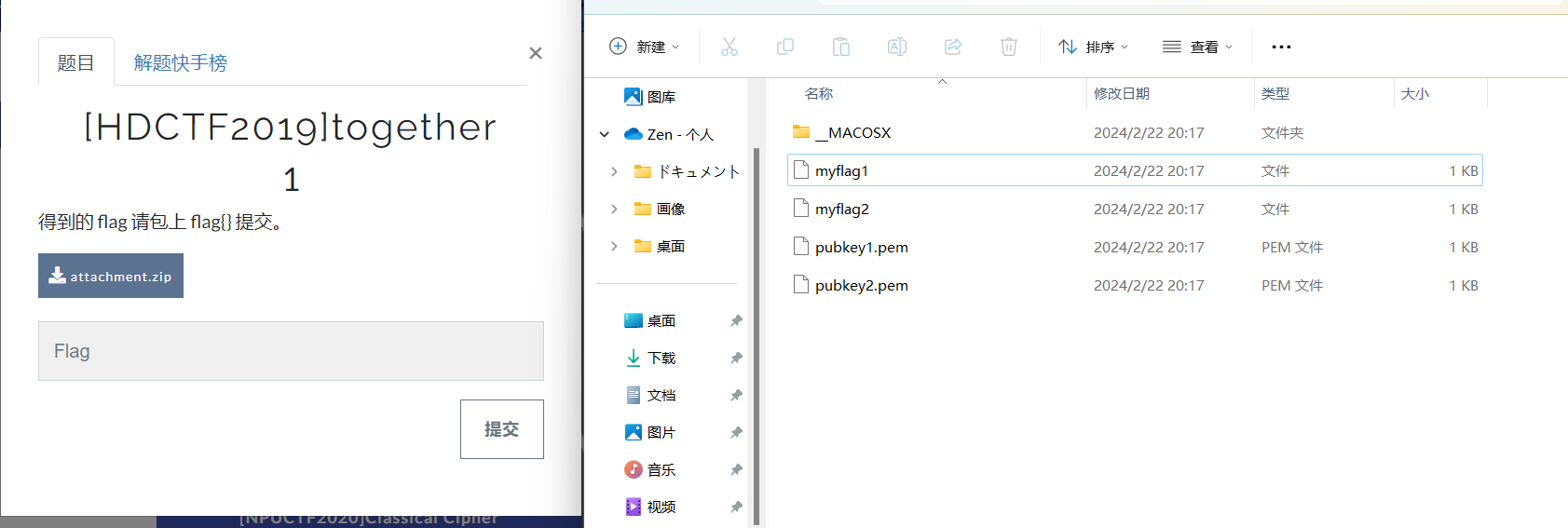Click the Cut scissors icon in toolbar
The height and width of the screenshot is (528, 1568).
(x=729, y=47)
